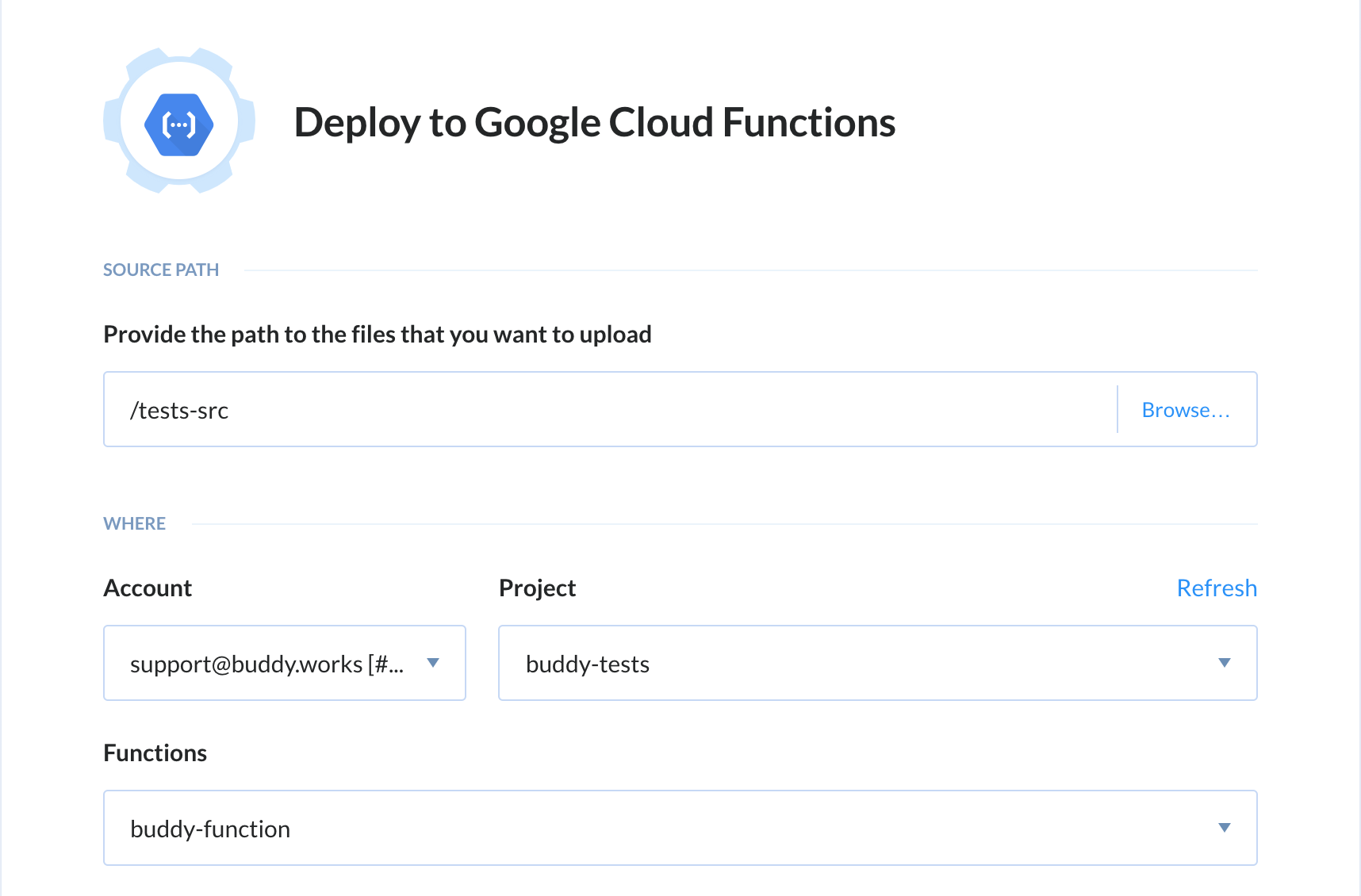The height and width of the screenshot is (896, 1361).
Task: Click the Deploy to Google Cloud Functions heading
Action: click(595, 123)
